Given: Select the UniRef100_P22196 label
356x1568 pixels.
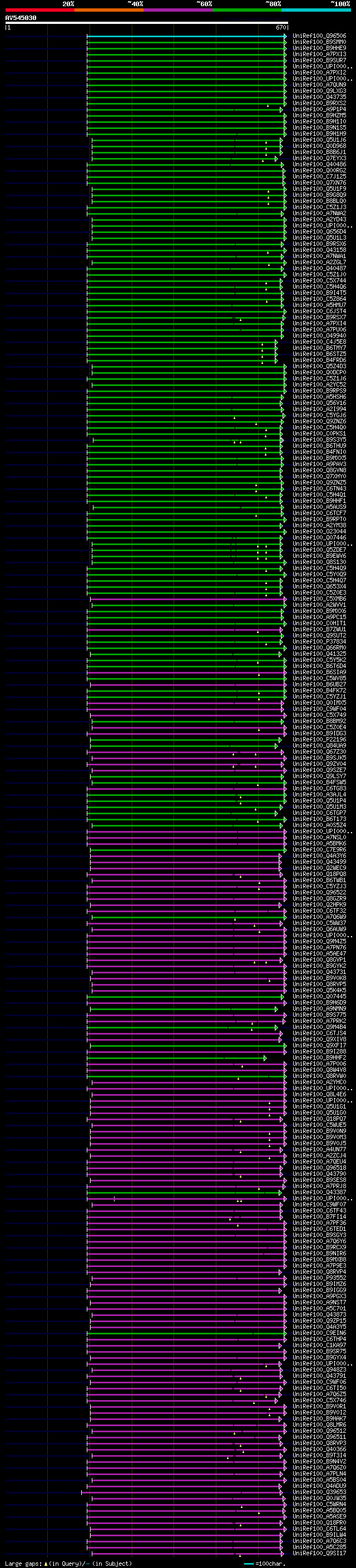Looking at the screenshot, I should point(319,740).
